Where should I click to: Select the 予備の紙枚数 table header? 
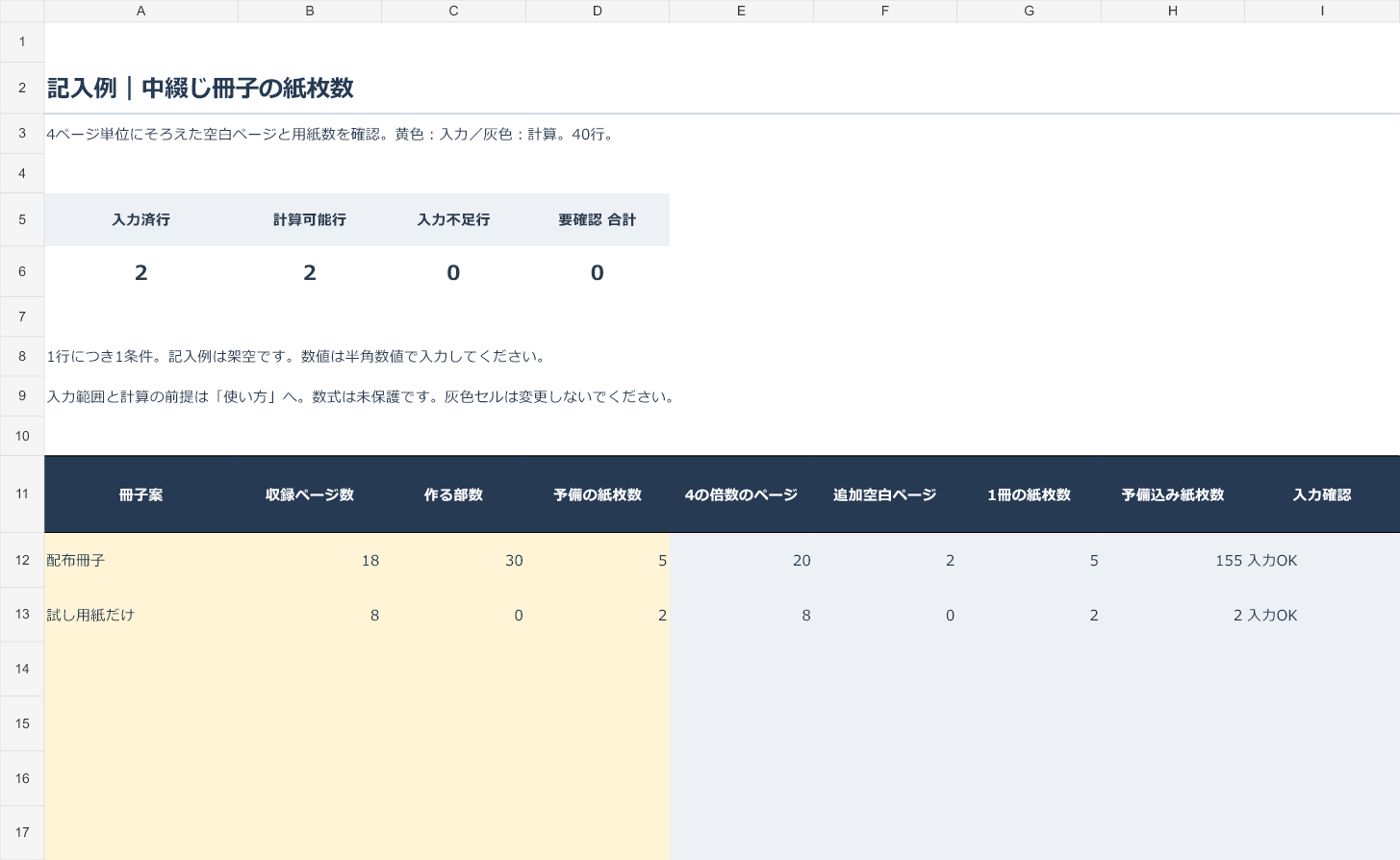click(x=598, y=495)
